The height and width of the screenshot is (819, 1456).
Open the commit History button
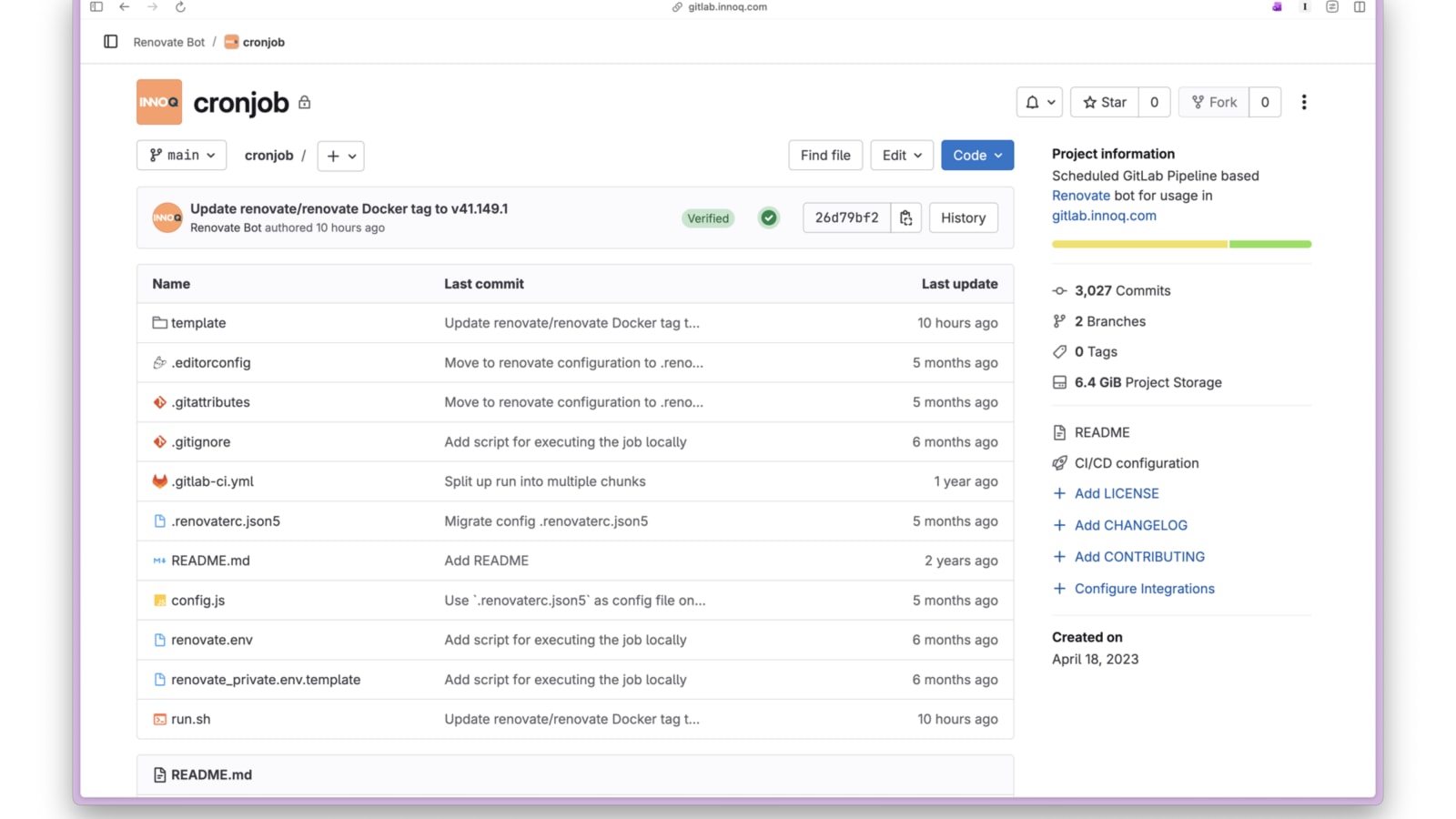963,217
